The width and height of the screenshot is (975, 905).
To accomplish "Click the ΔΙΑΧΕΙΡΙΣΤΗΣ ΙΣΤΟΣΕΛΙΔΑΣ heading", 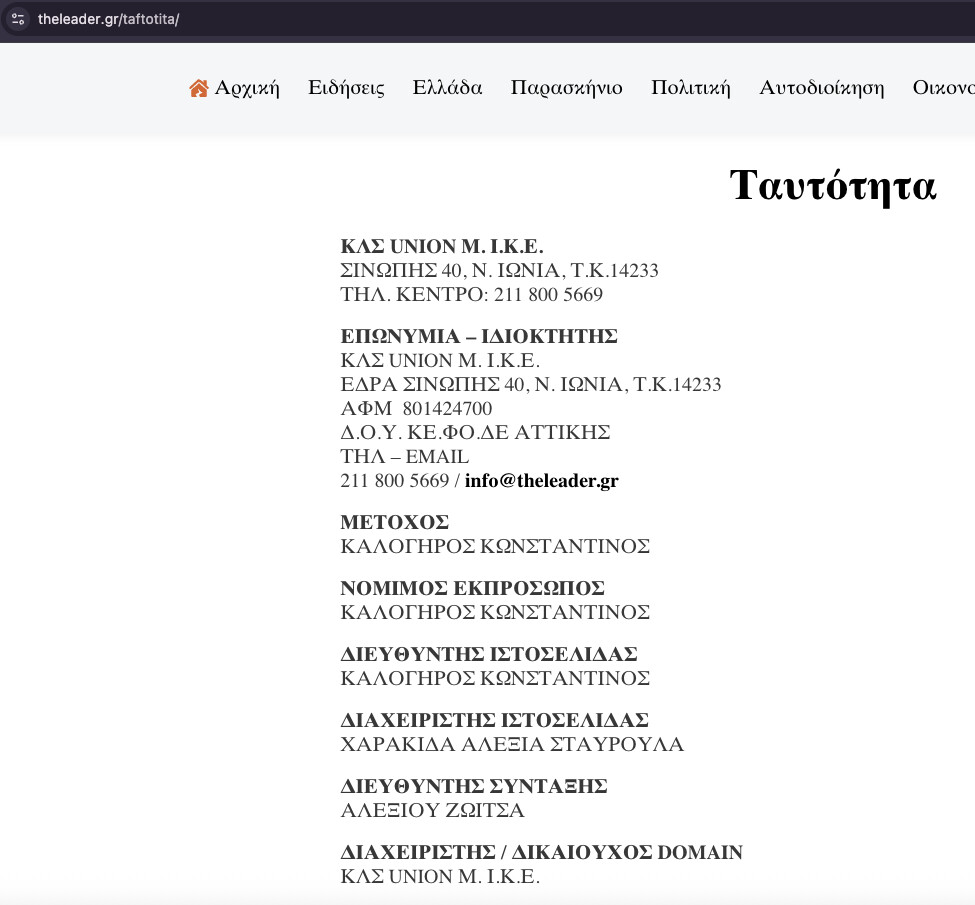I will tap(494, 720).
